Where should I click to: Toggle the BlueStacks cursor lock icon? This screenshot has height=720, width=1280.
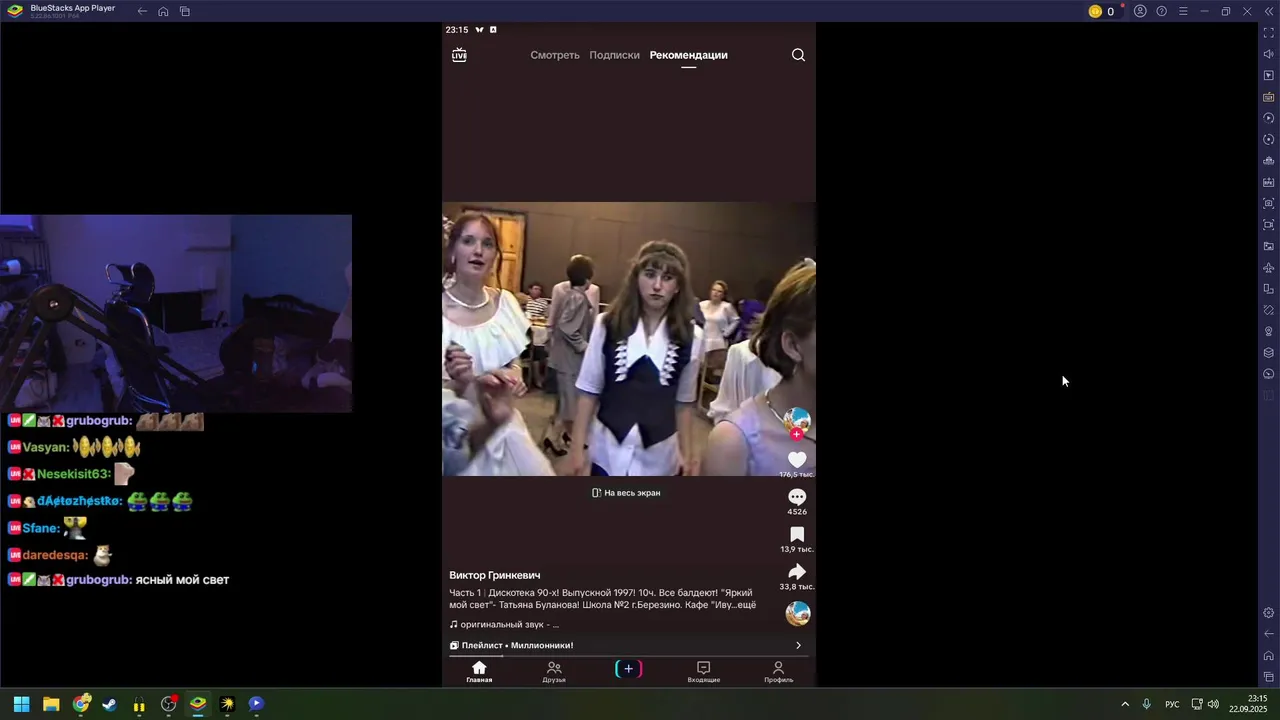pyautogui.click(x=1269, y=76)
